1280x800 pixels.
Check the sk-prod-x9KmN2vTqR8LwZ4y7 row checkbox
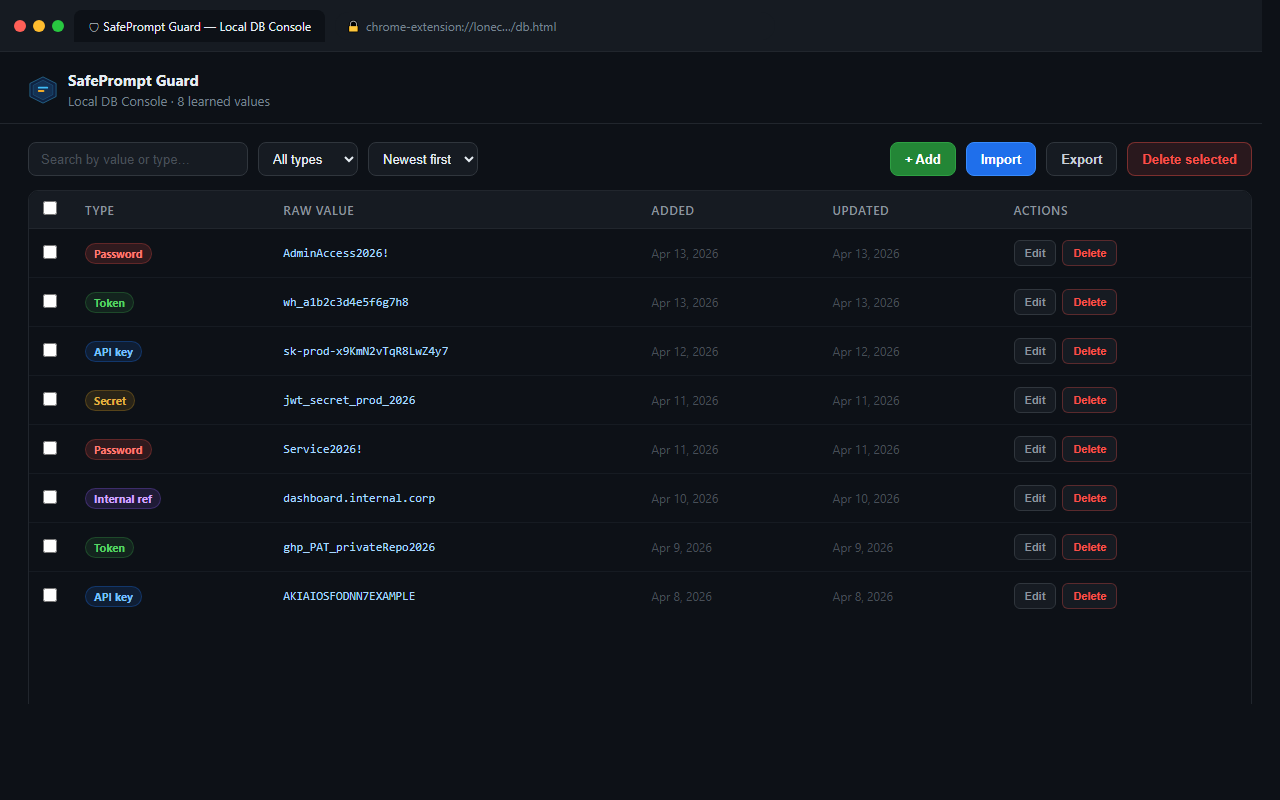coord(50,350)
